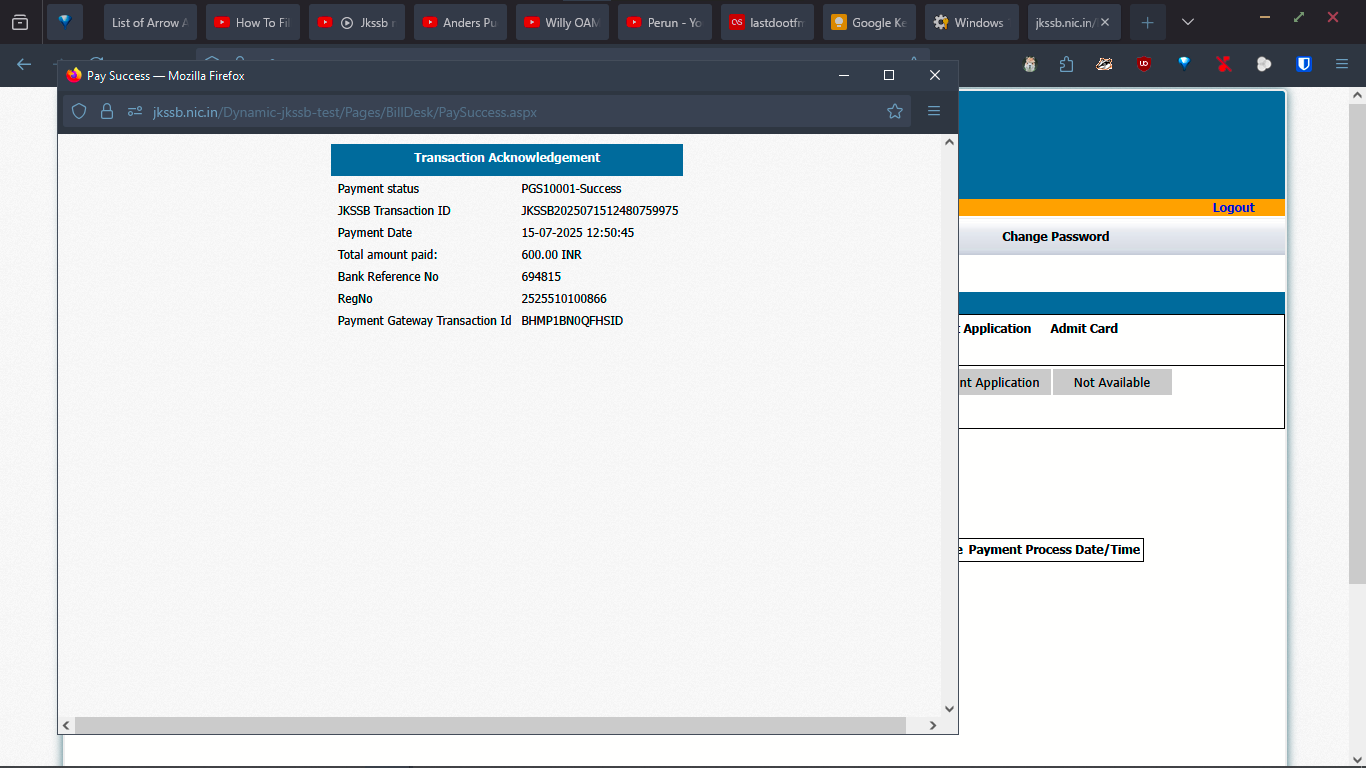Click RegNo value 2525510100866

click(564, 299)
